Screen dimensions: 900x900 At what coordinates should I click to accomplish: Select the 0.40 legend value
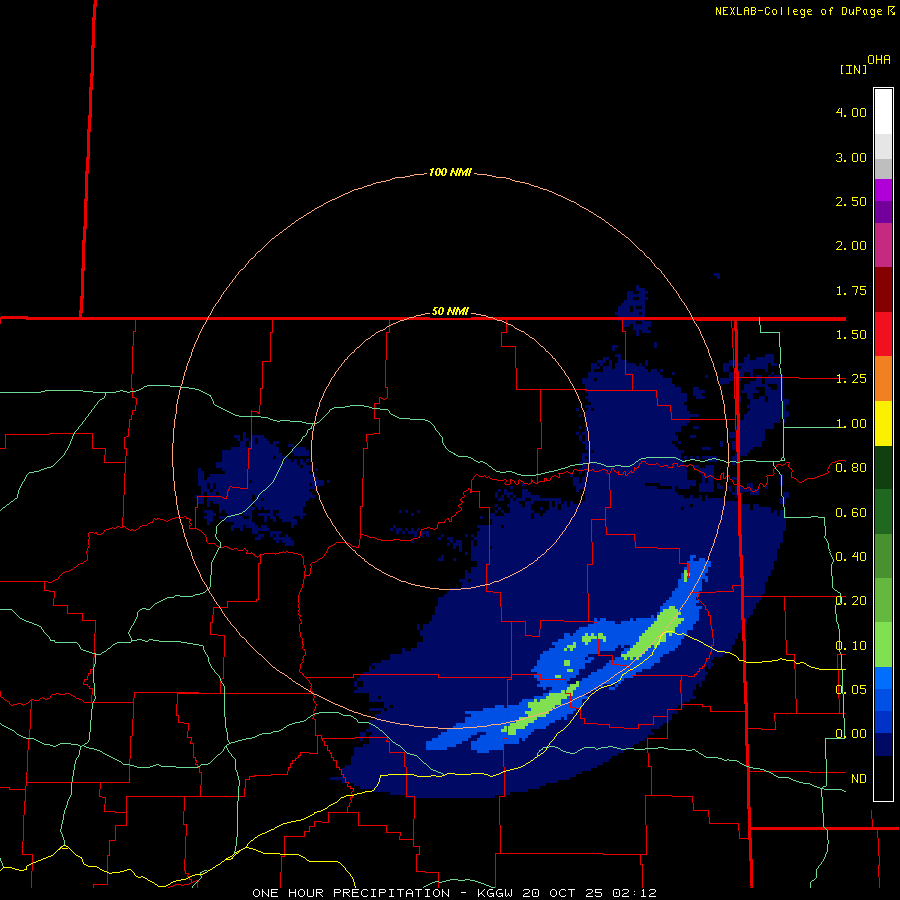851,557
